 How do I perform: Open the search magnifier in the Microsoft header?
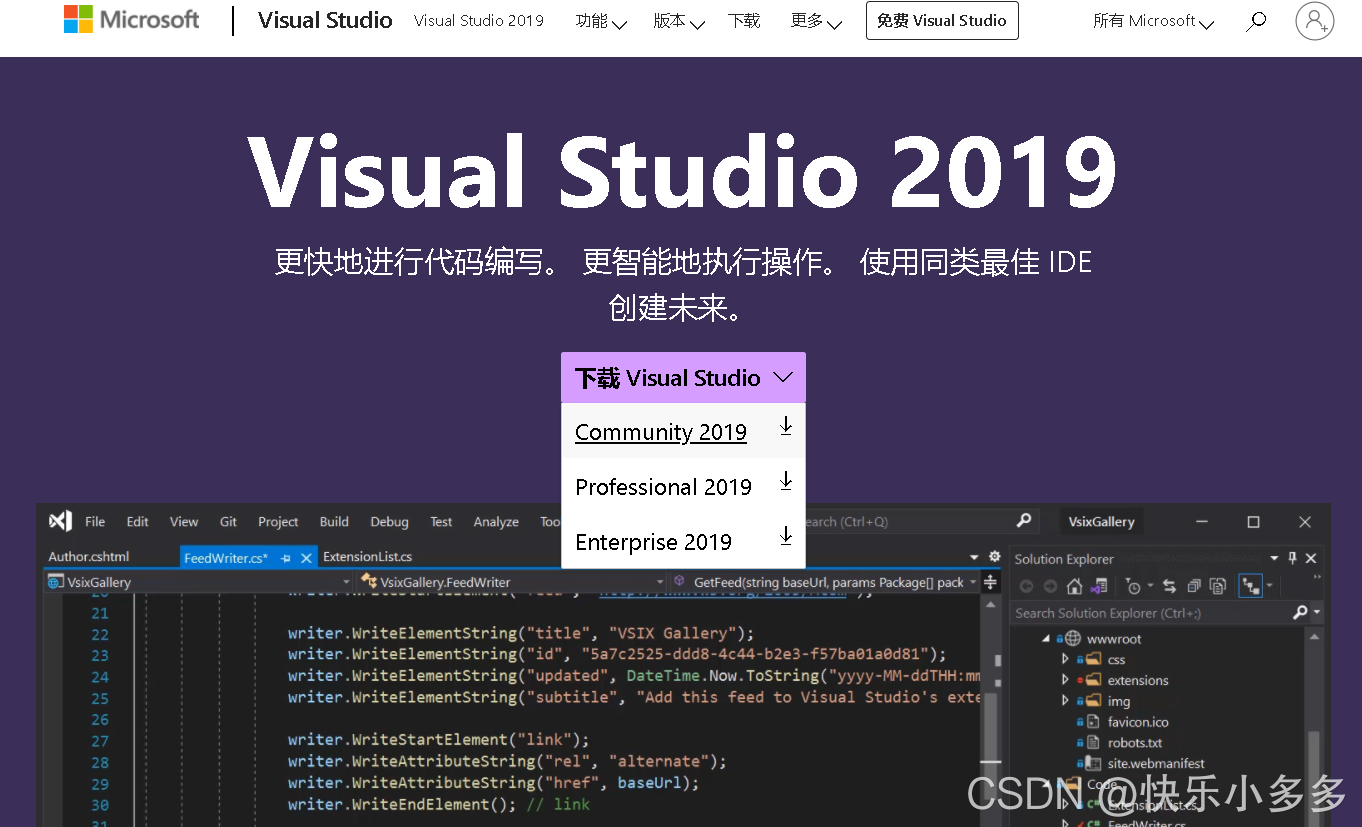(x=1256, y=20)
